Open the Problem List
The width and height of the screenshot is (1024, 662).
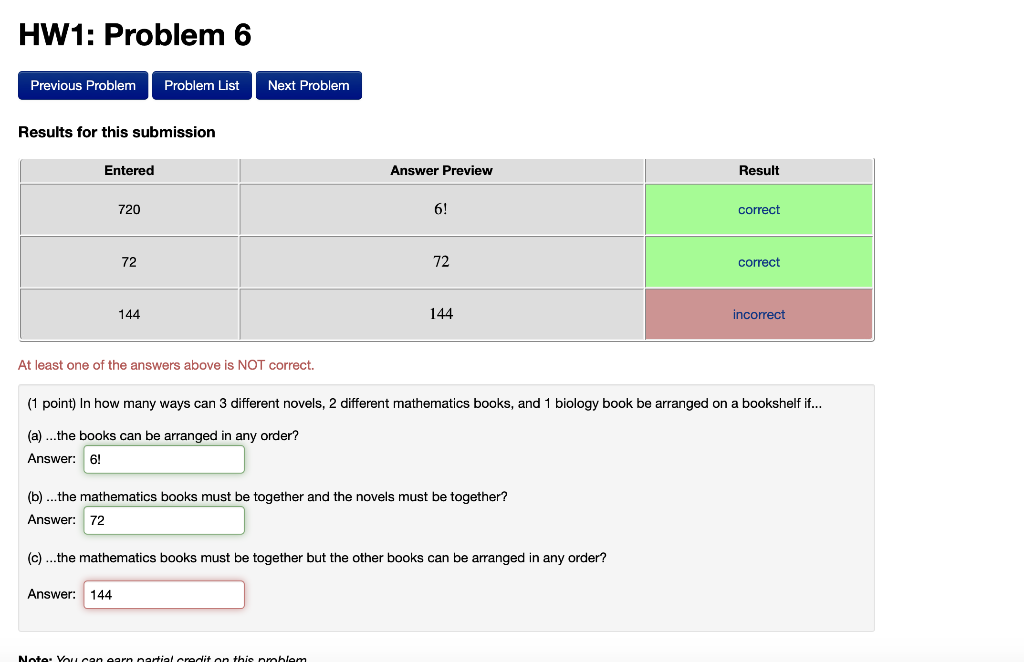[201, 85]
